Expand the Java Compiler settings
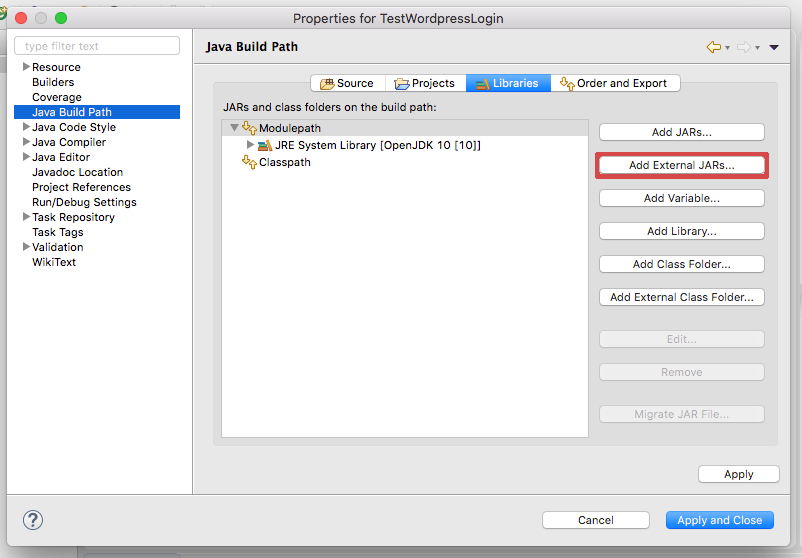The image size is (802, 558). click(26, 142)
